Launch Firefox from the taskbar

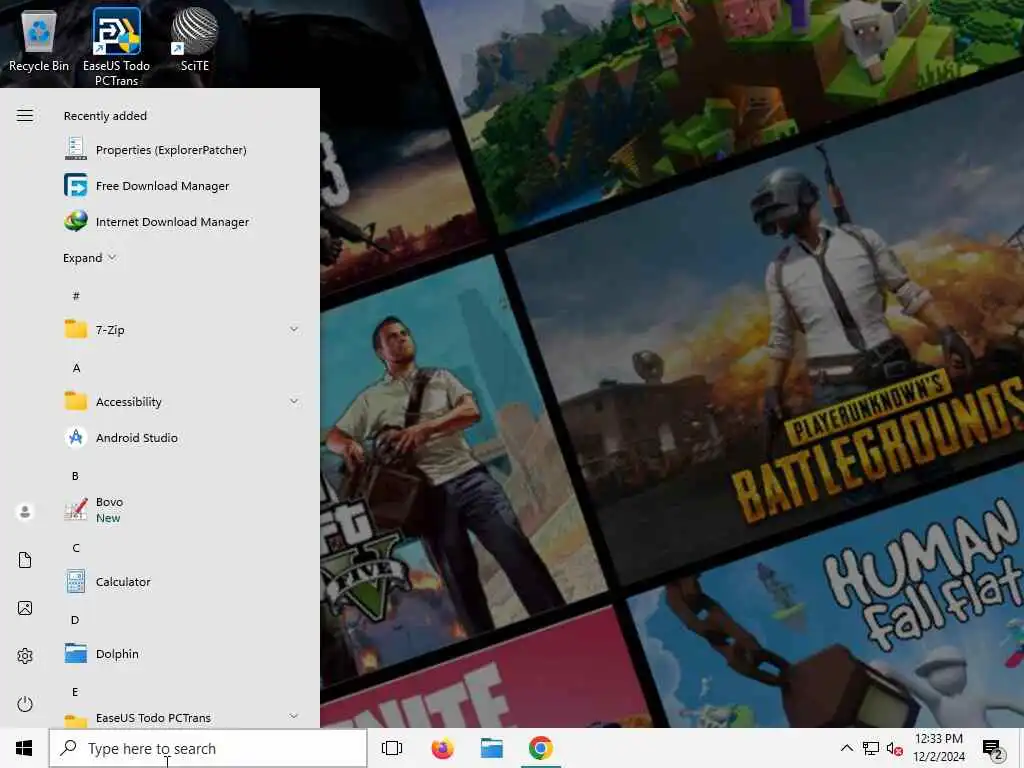pos(443,748)
